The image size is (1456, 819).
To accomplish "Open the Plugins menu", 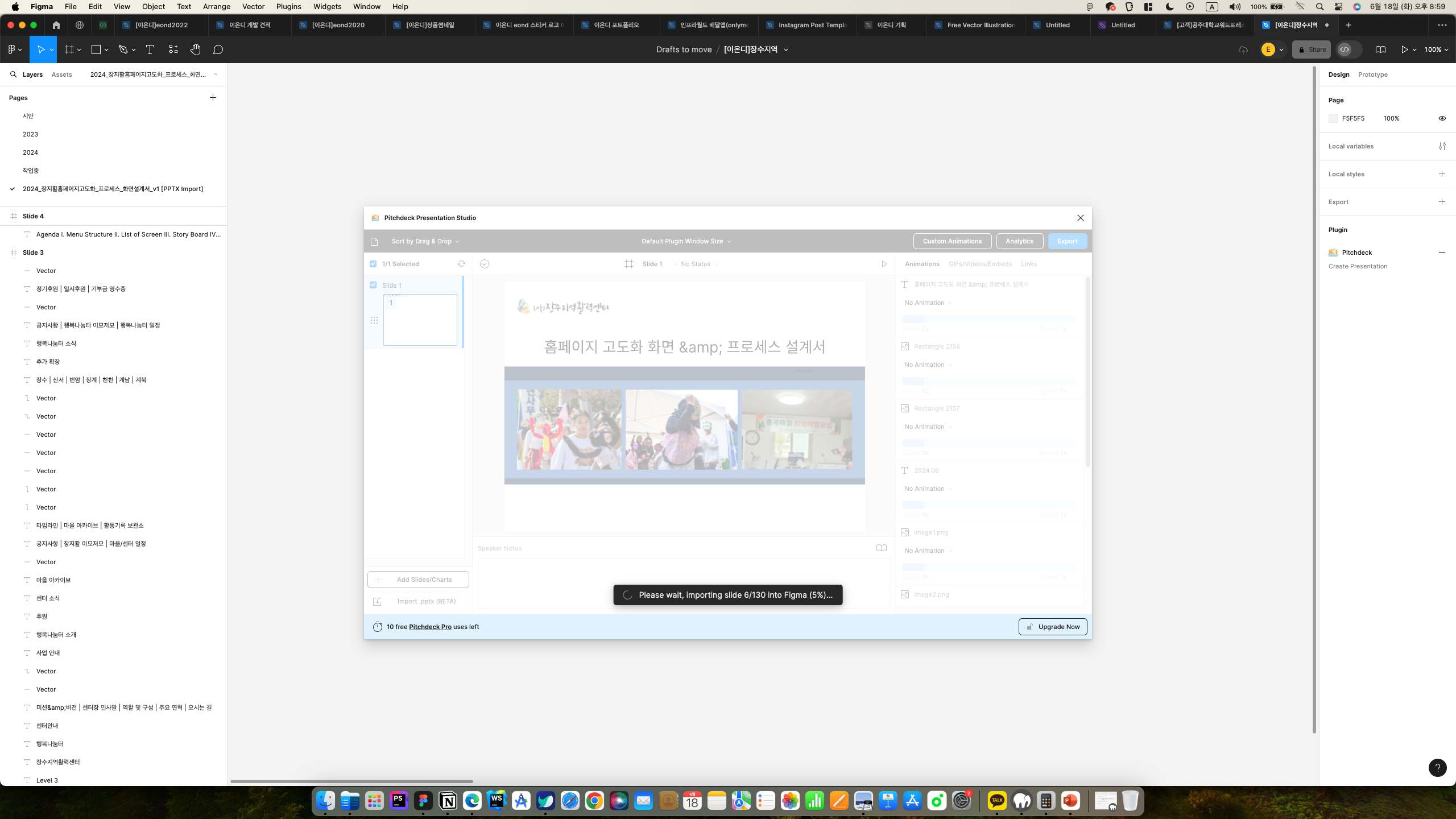I will point(288,6).
